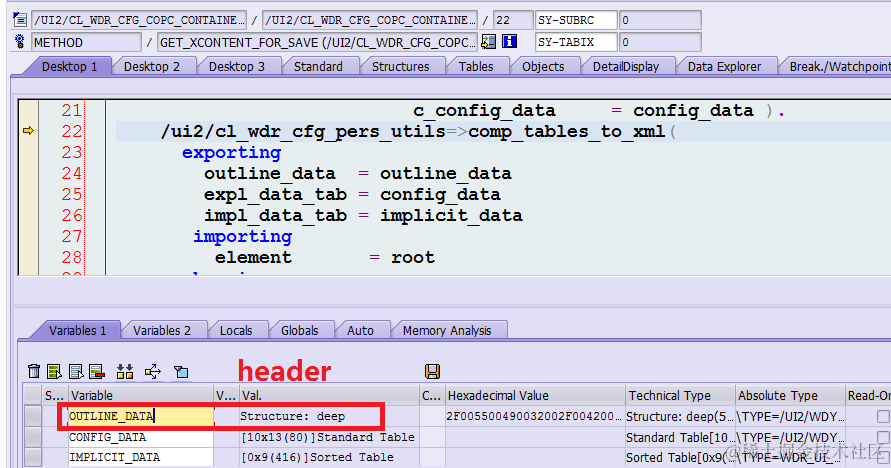Click the Technical Type column header
Screen dimensions: 891x468
click(680, 396)
